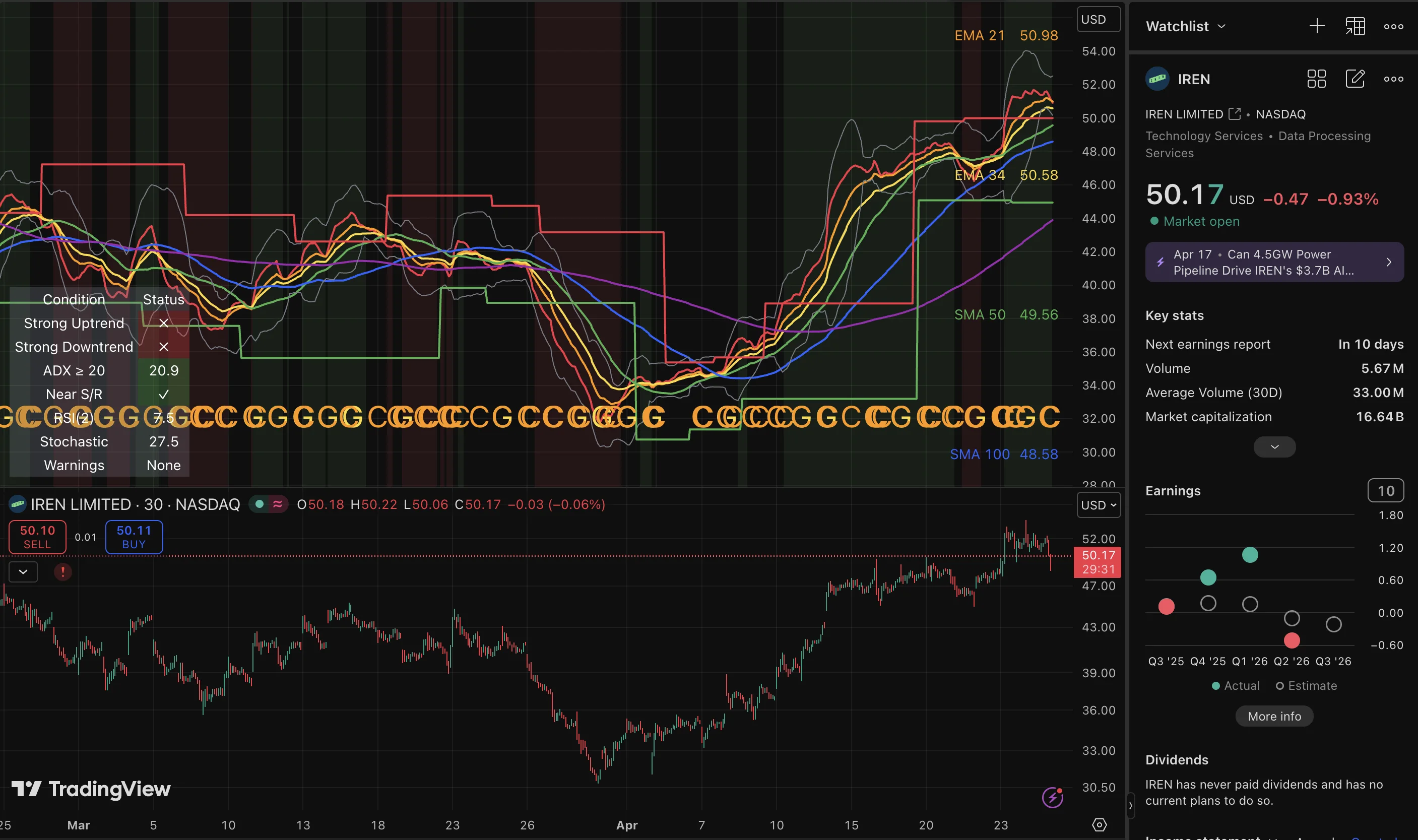Viewport: 1418px width, 840px height.
Task: Open the watchlist advanced view table icon
Action: 1355,26
